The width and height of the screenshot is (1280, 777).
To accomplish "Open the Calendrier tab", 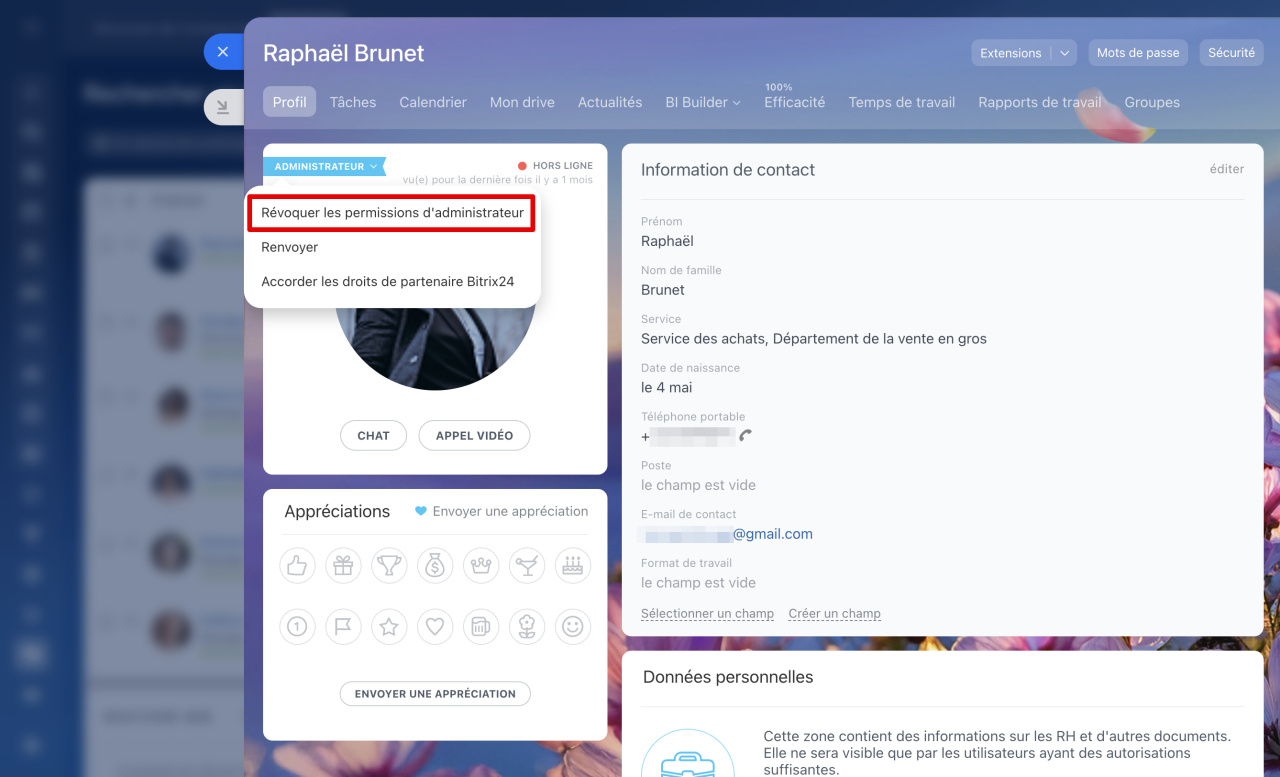I will pyautogui.click(x=433, y=102).
